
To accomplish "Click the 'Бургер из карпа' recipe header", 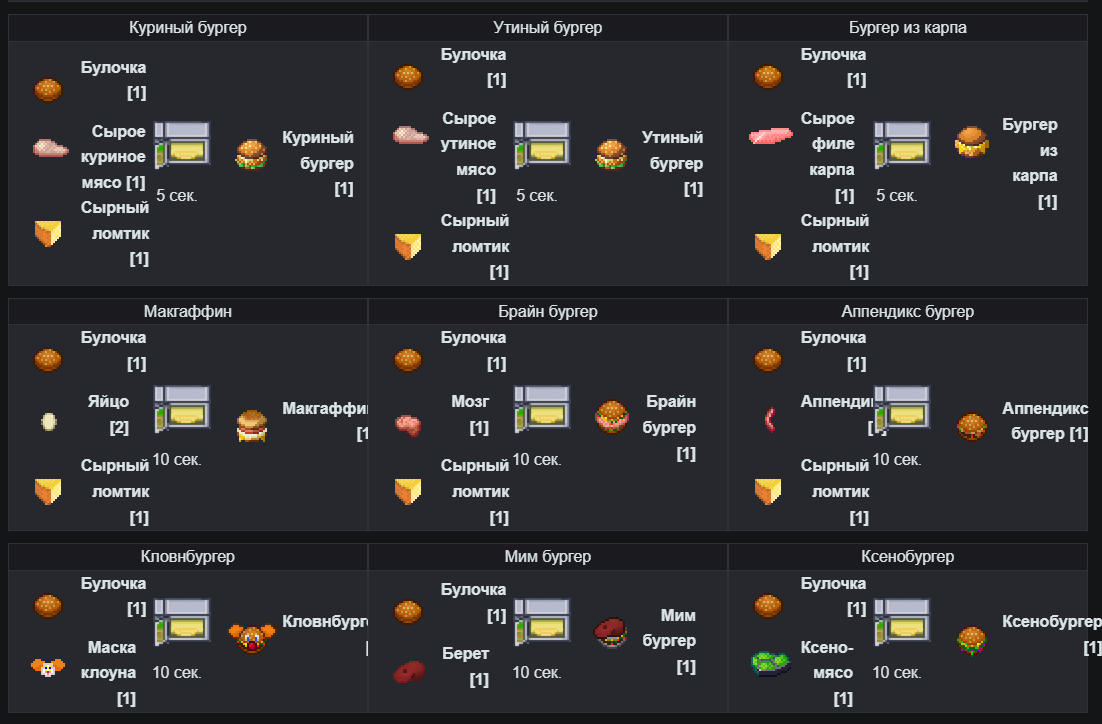I will 907,28.
